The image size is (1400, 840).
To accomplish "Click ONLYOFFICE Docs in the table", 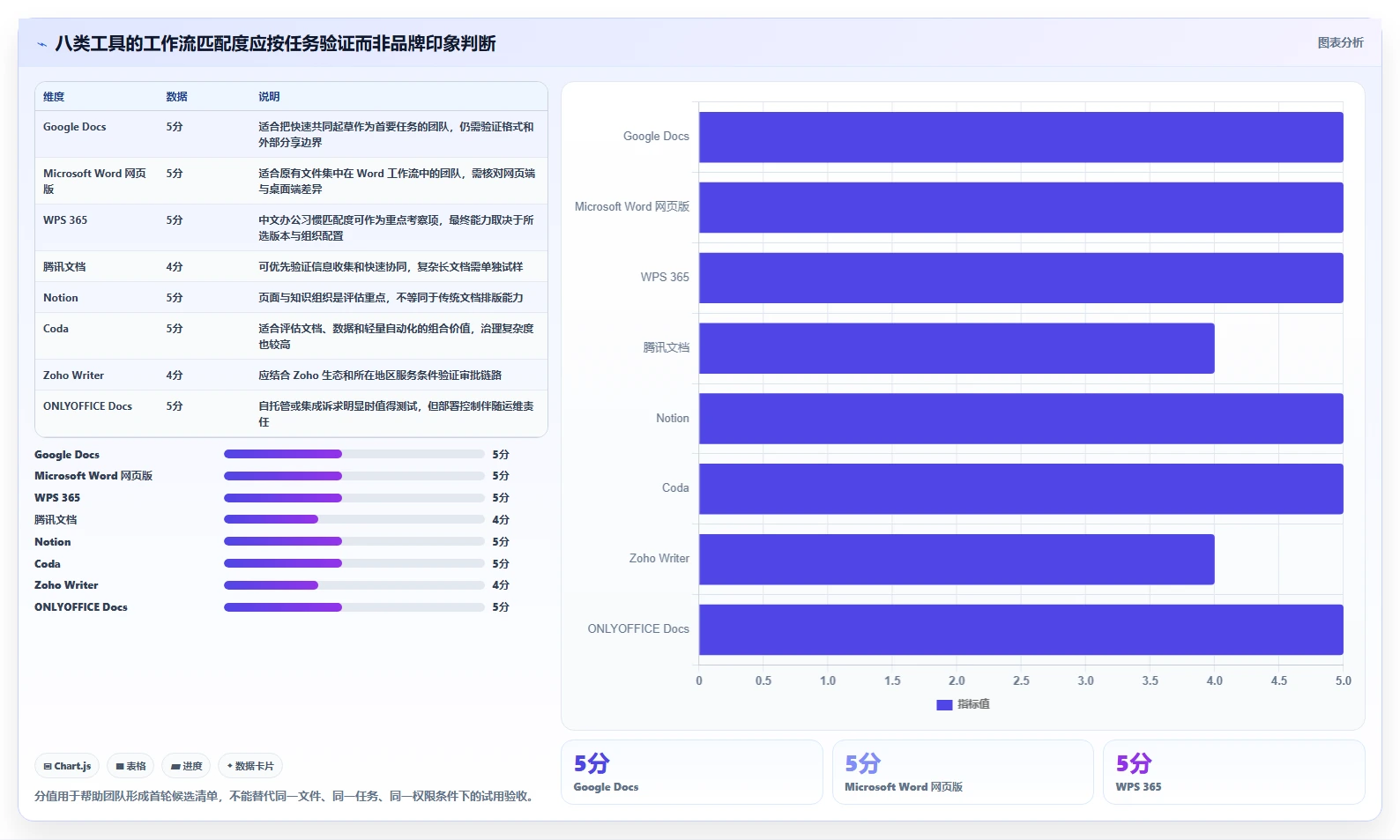I will pos(87,406).
